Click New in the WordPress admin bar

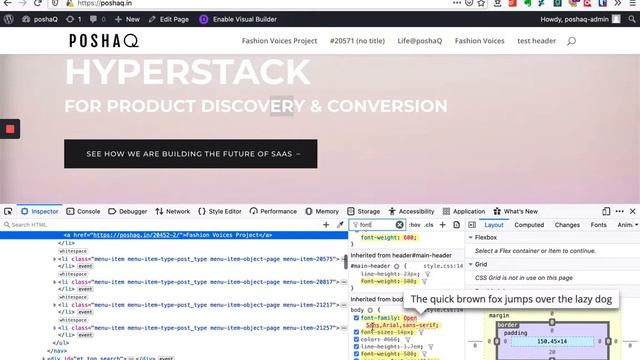coord(127,19)
